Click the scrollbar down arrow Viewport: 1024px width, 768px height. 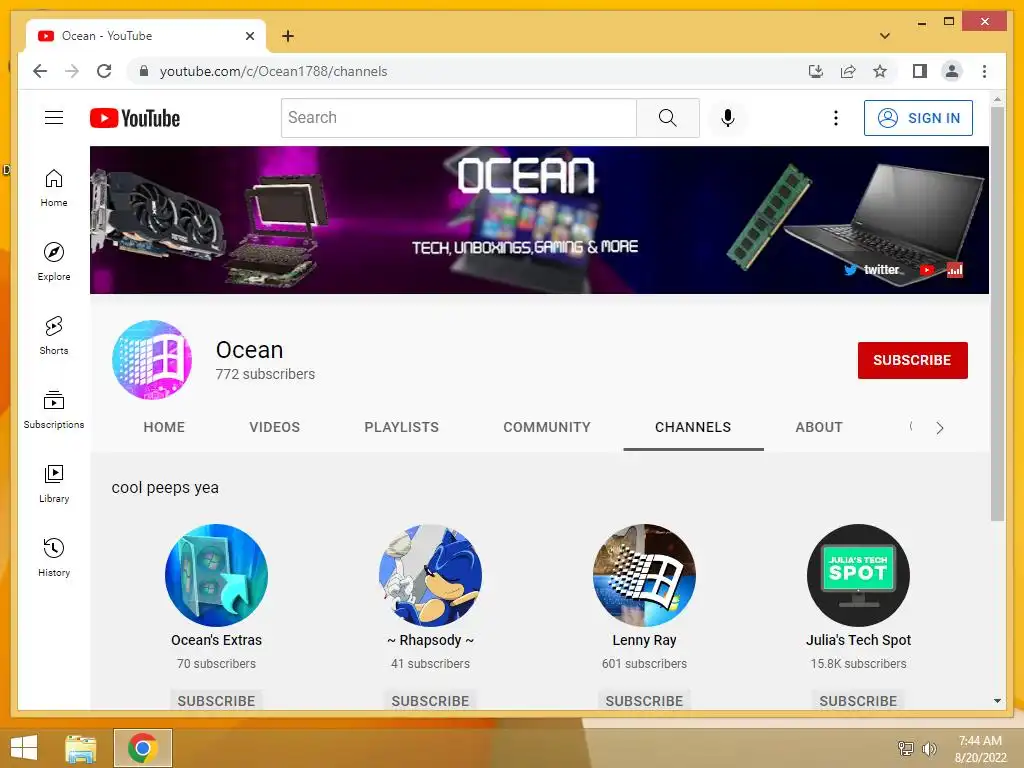click(x=997, y=701)
